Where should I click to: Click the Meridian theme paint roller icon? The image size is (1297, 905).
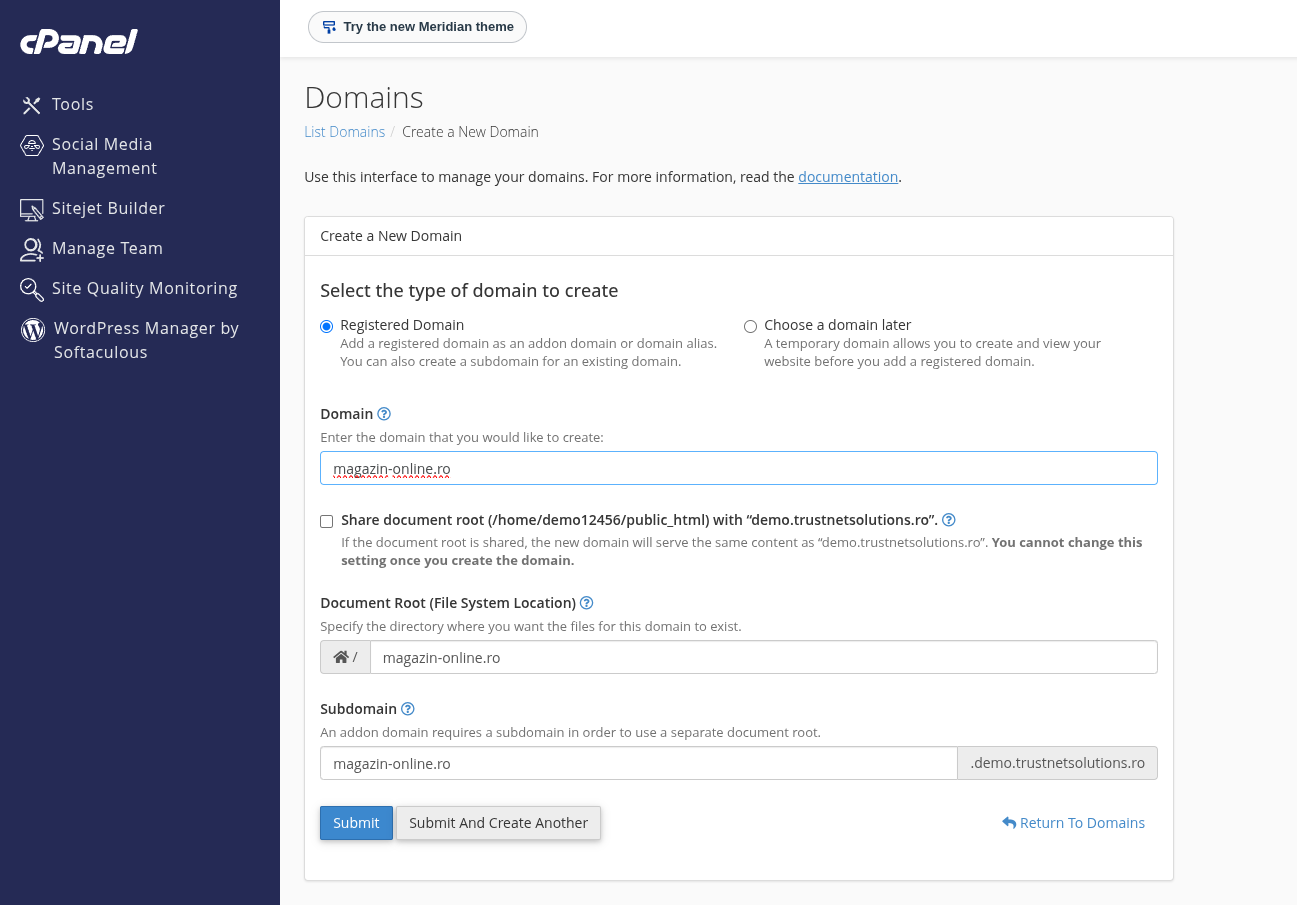(x=329, y=27)
